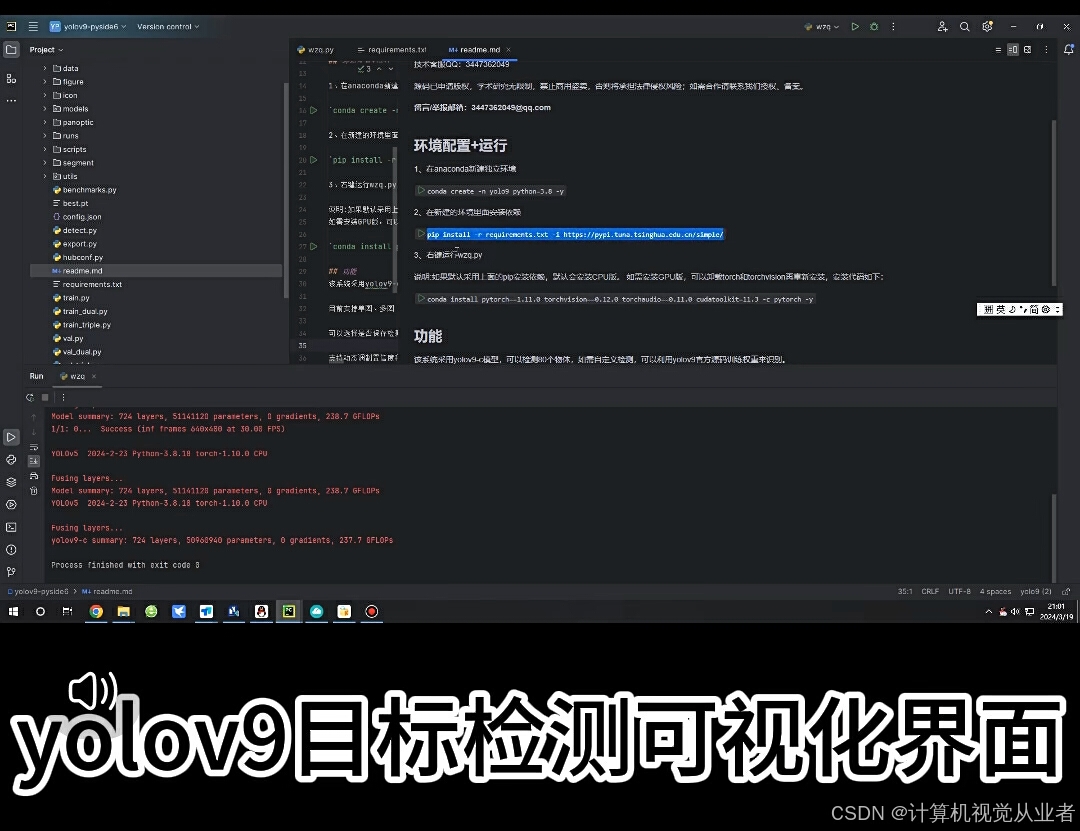Close the readme.md editor tab
Image resolution: width=1080 pixels, height=831 pixels.
508,50
